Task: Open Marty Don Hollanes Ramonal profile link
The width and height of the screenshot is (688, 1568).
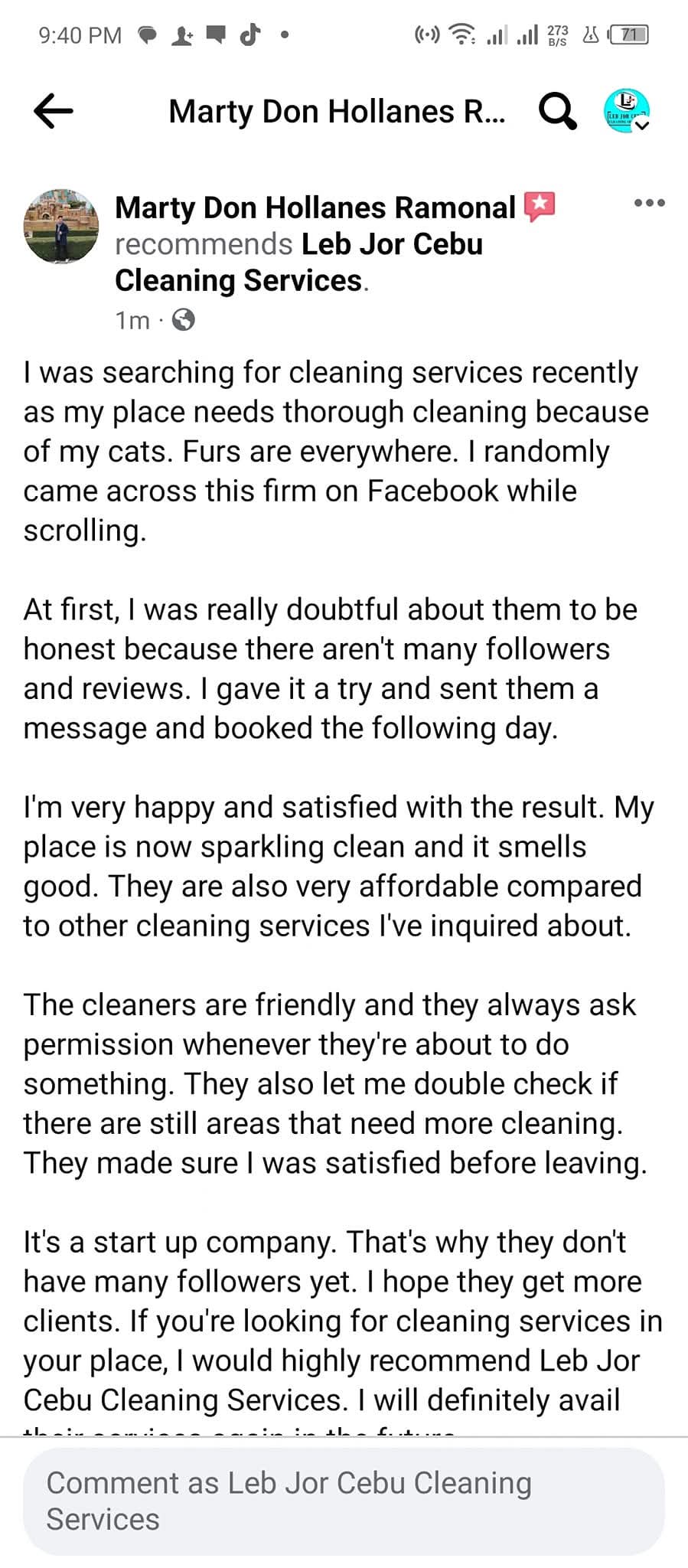Action: pyautogui.click(x=315, y=207)
